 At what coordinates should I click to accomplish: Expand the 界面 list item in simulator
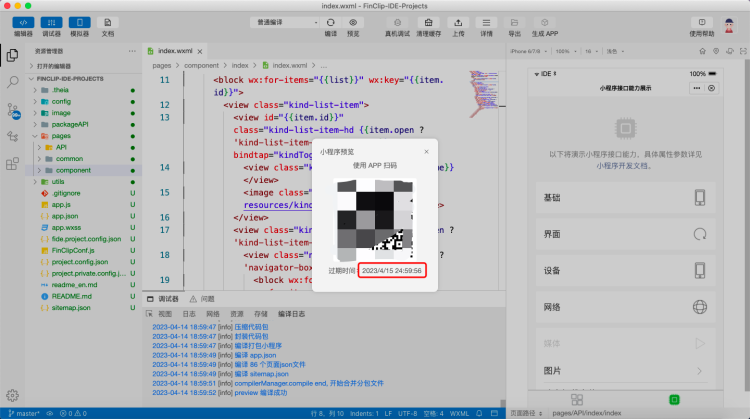click(x=626, y=234)
